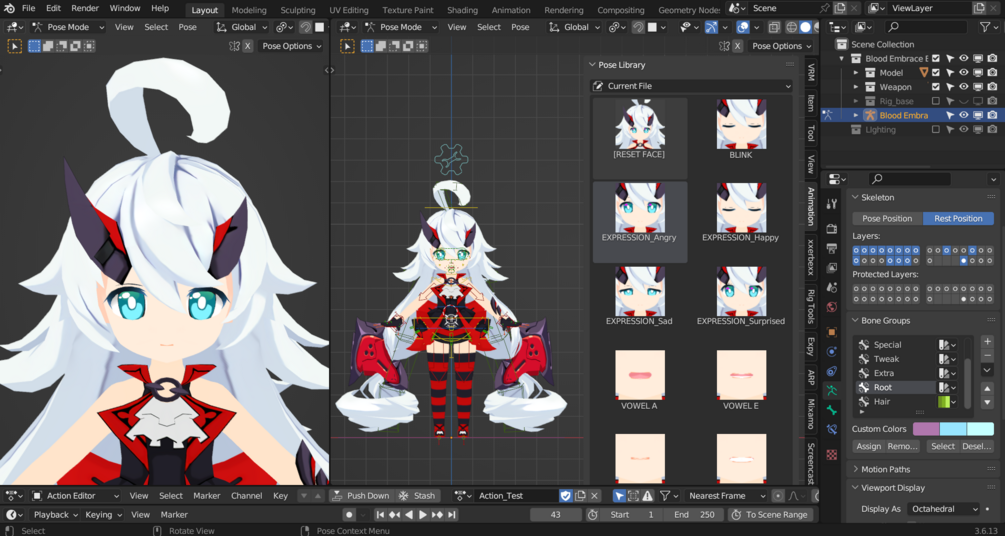Image resolution: width=1005 pixels, height=536 pixels.
Task: Click the Blender logo menu icon
Action: (10, 9)
